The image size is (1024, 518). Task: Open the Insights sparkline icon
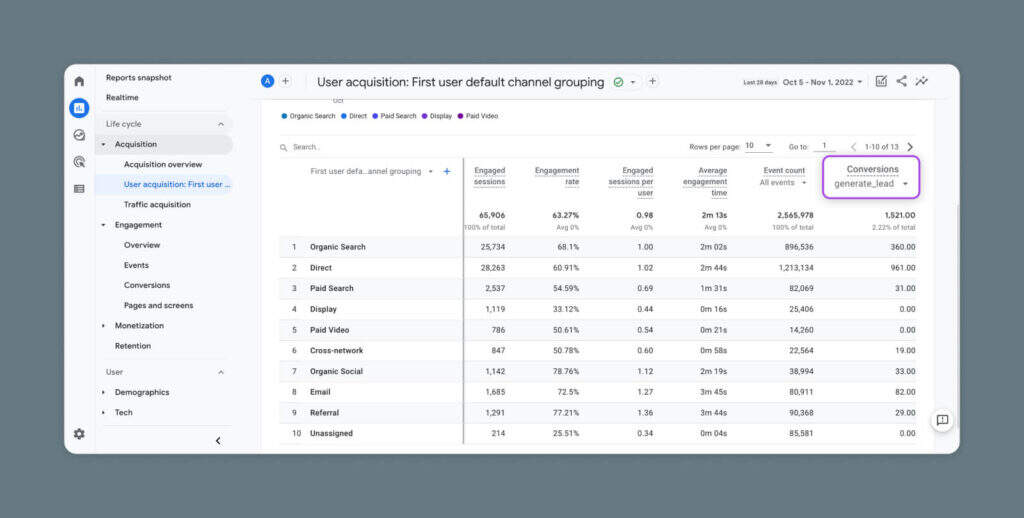pyautogui.click(x=921, y=82)
